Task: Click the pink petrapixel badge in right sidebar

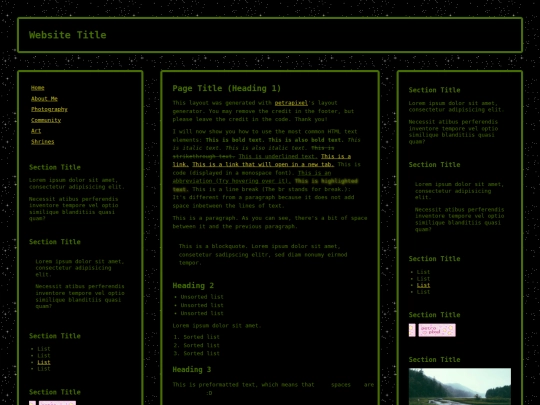Action: [437, 330]
